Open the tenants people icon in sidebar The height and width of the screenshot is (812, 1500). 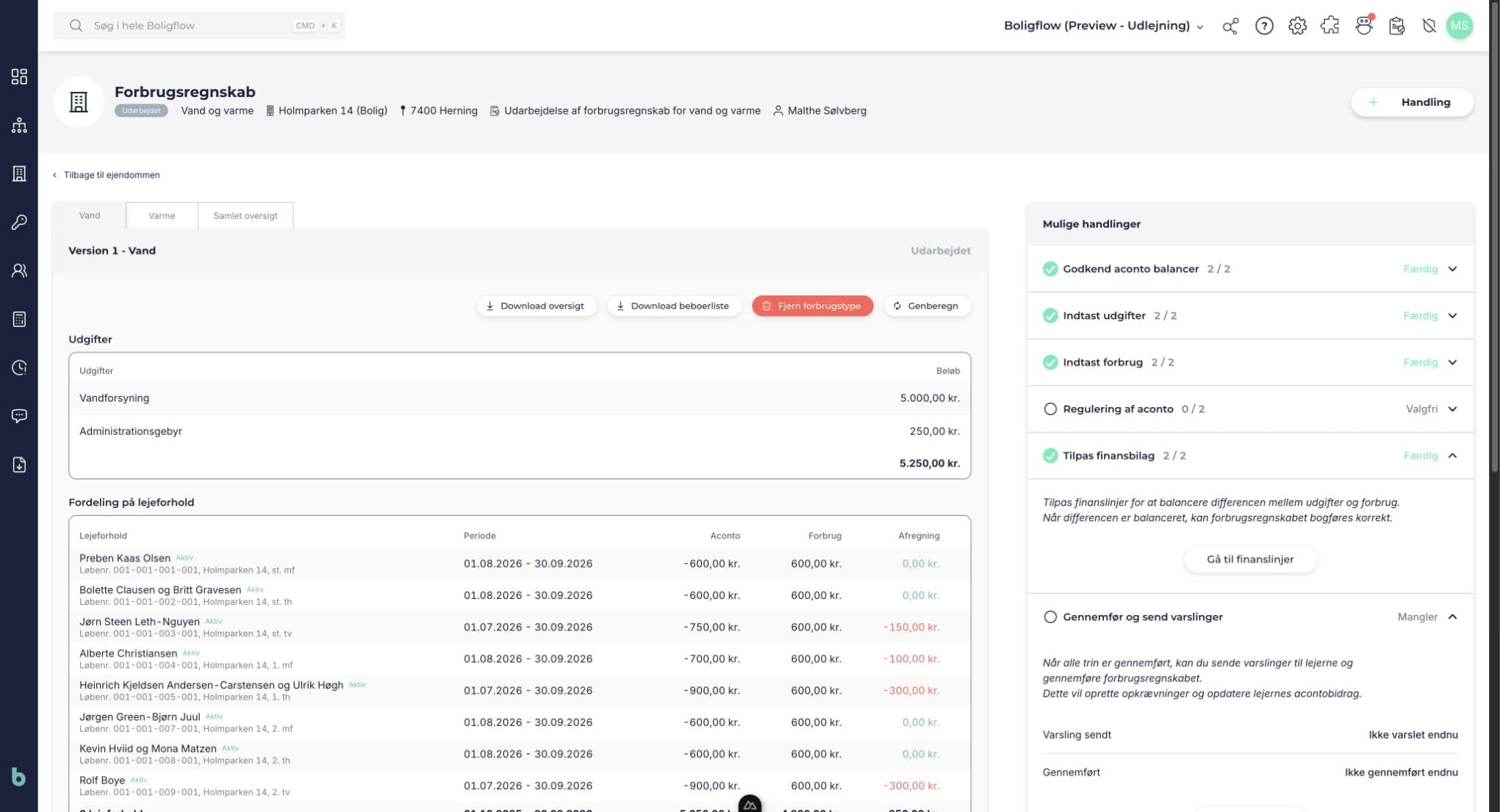pyautogui.click(x=19, y=270)
